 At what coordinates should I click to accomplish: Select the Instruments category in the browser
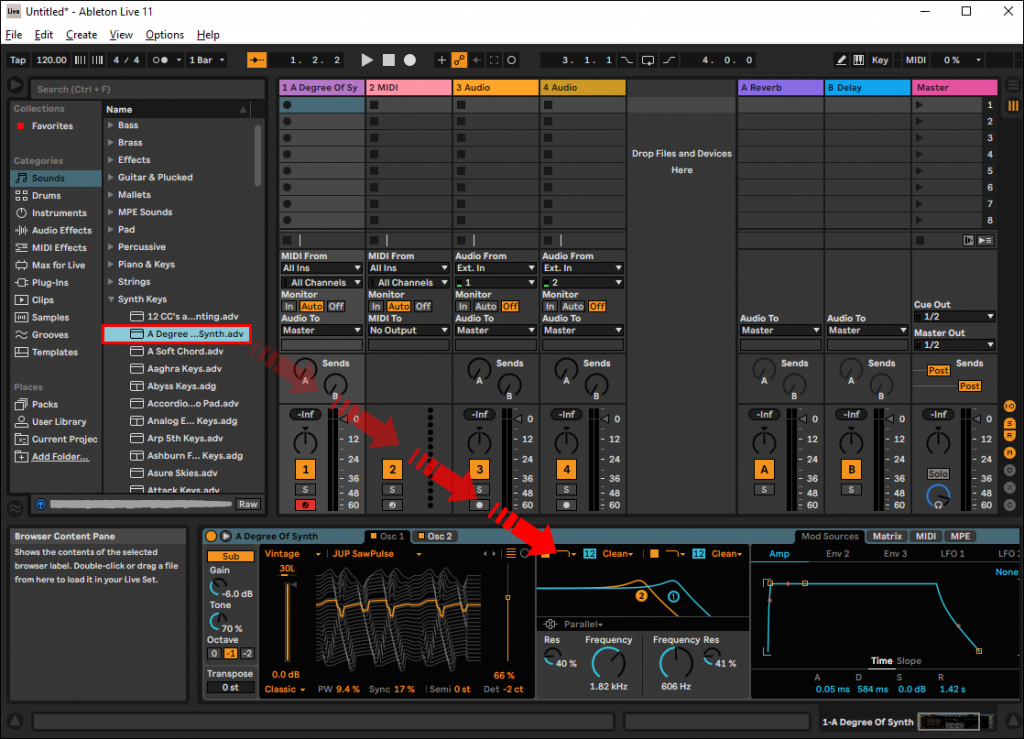49,212
